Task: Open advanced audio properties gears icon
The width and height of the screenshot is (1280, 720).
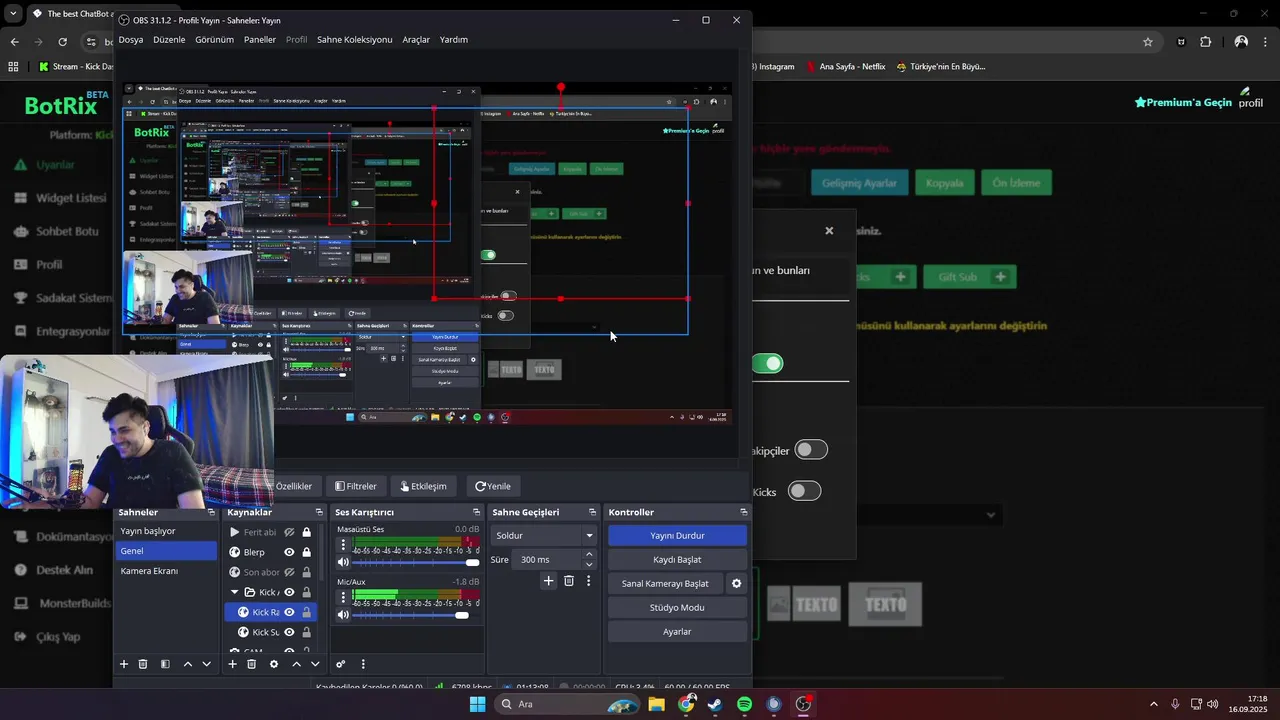Action: pyautogui.click(x=341, y=664)
